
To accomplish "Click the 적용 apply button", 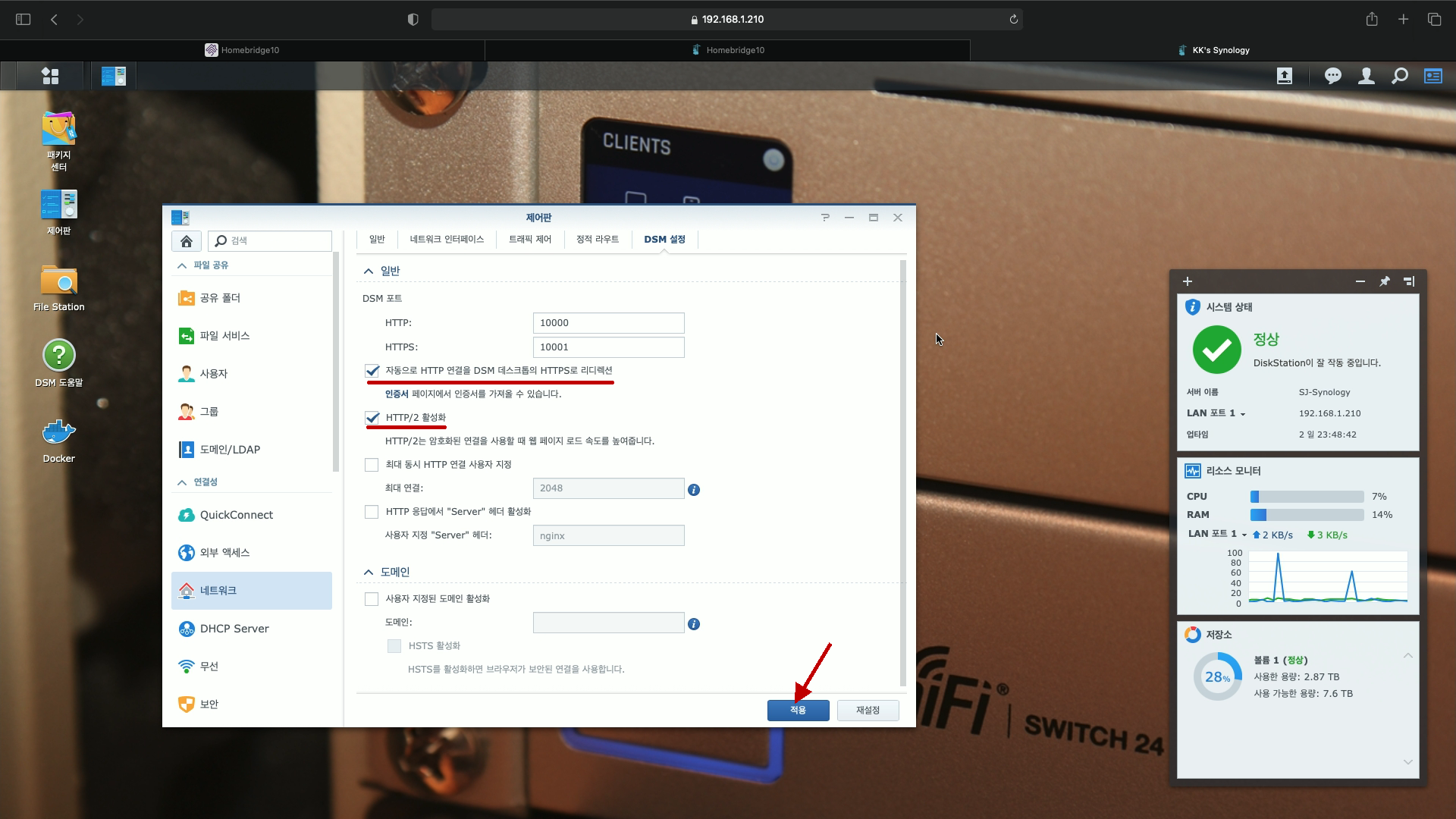I will pyautogui.click(x=798, y=711).
